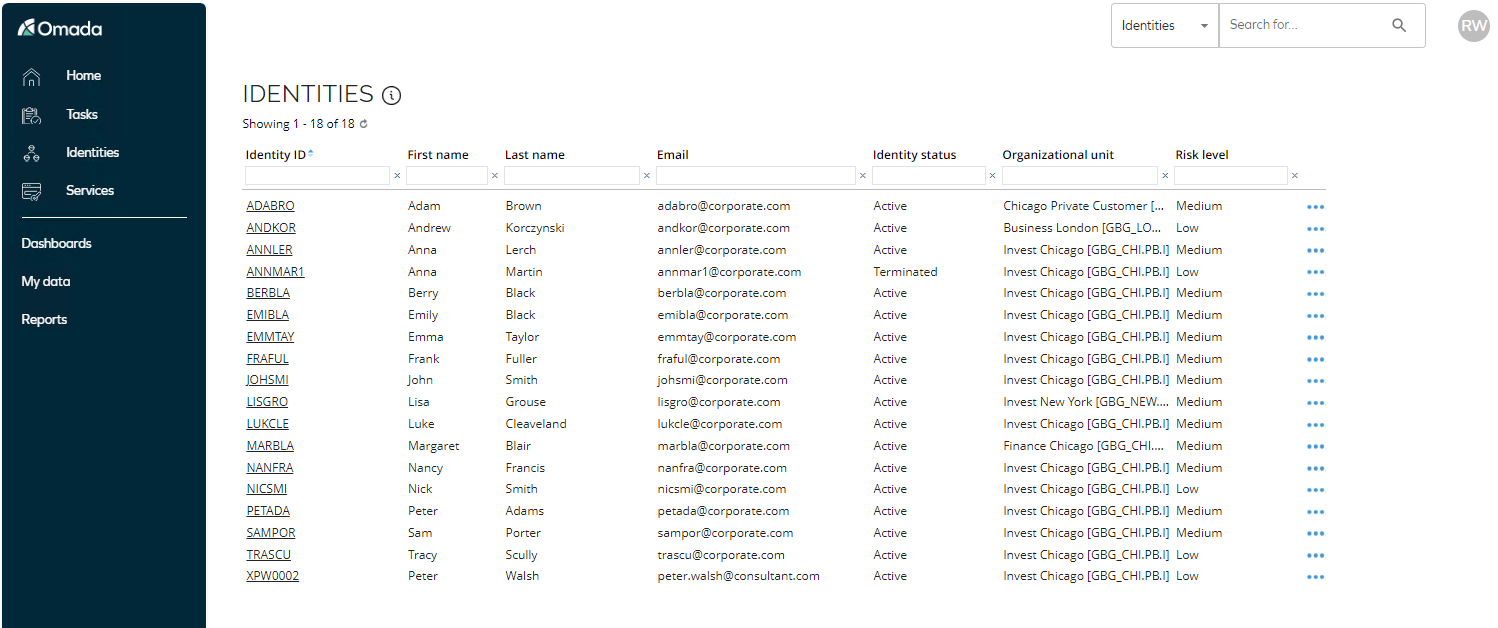The width and height of the screenshot is (1498, 628).
Task: Clear the Identity ID filter
Action: [397, 176]
